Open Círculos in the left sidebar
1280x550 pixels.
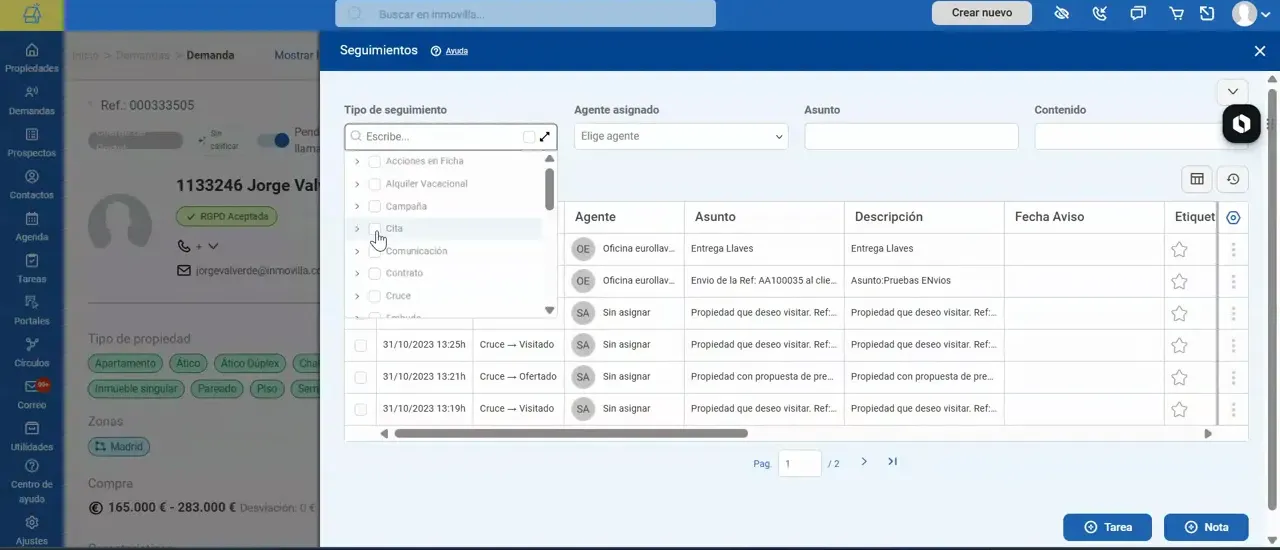pyautogui.click(x=31, y=353)
